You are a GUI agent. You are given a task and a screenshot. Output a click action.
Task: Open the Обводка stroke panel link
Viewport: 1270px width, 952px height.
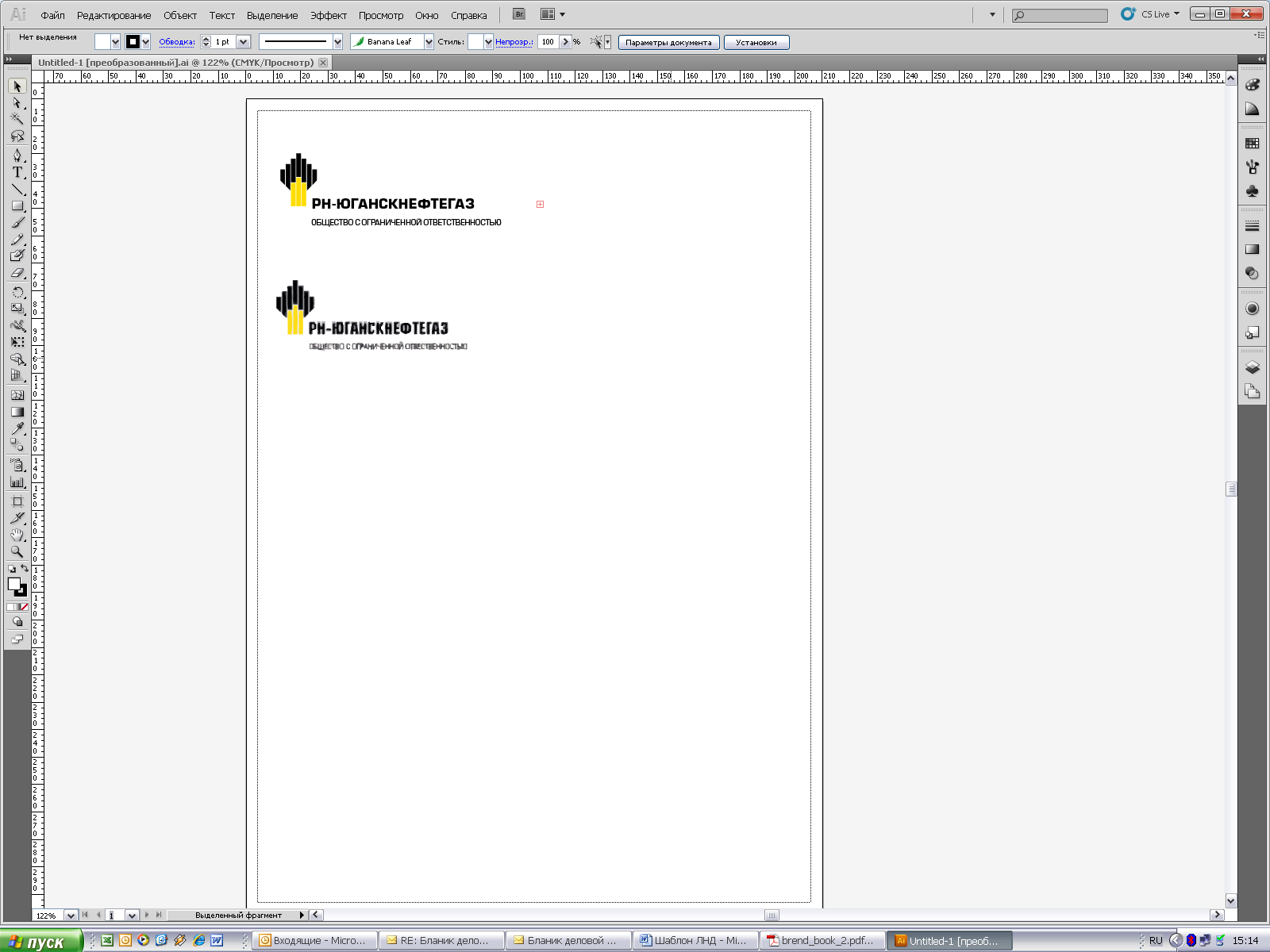pyautogui.click(x=176, y=42)
